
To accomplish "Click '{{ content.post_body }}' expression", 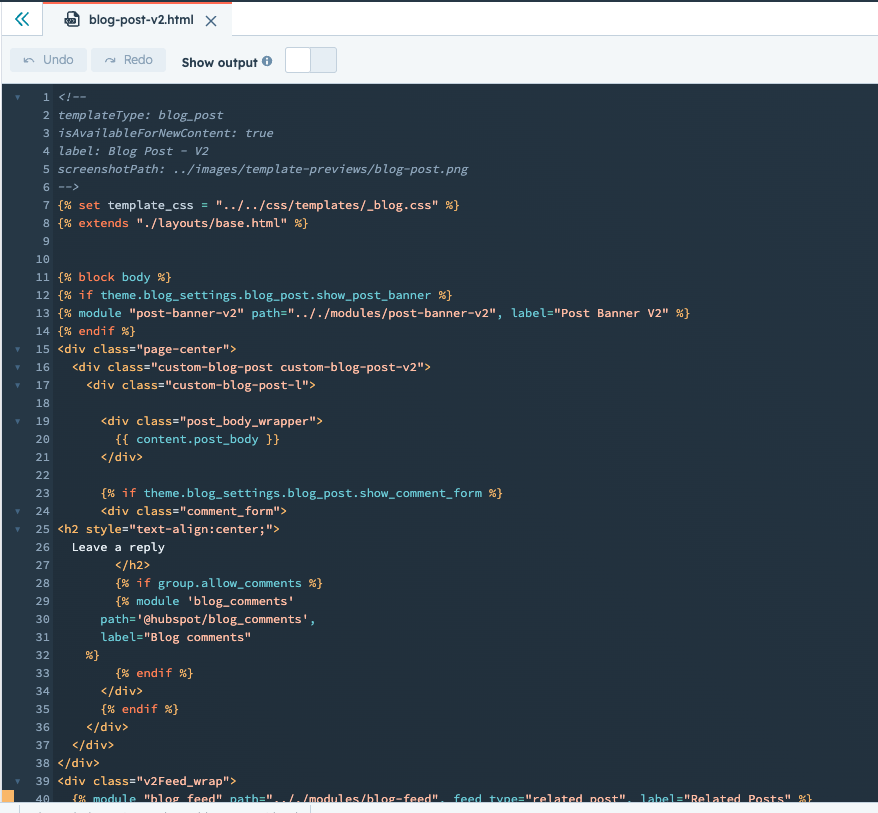I will [197, 439].
